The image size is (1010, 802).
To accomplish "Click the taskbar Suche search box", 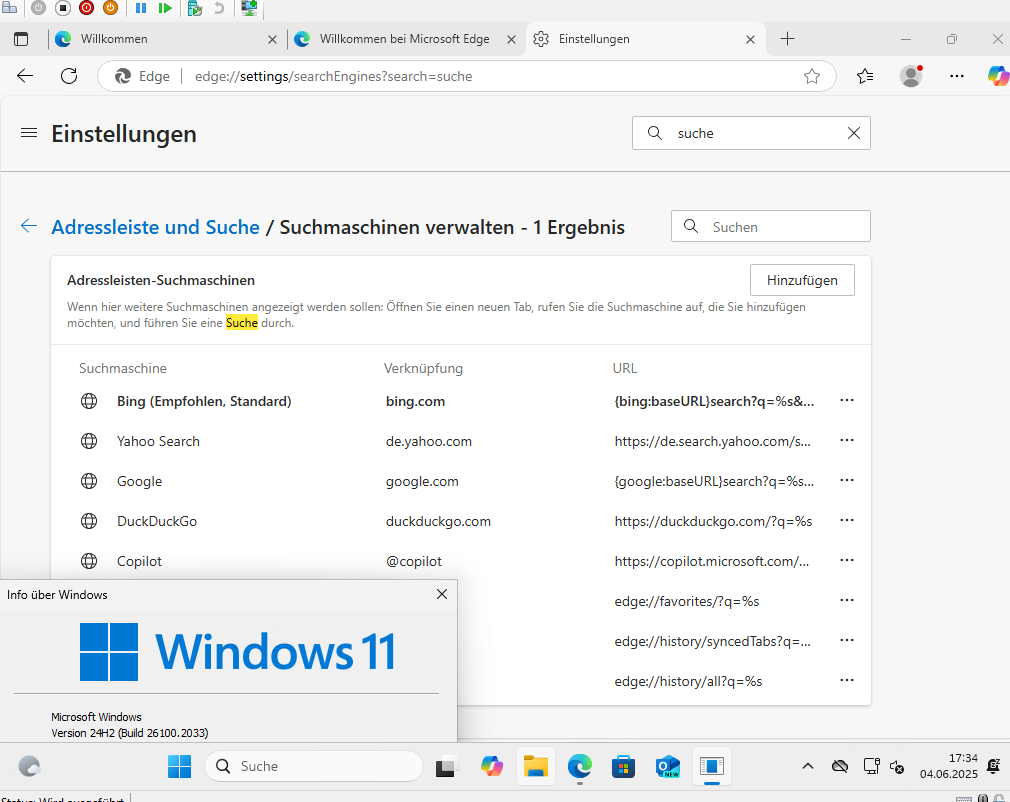I will (x=314, y=766).
